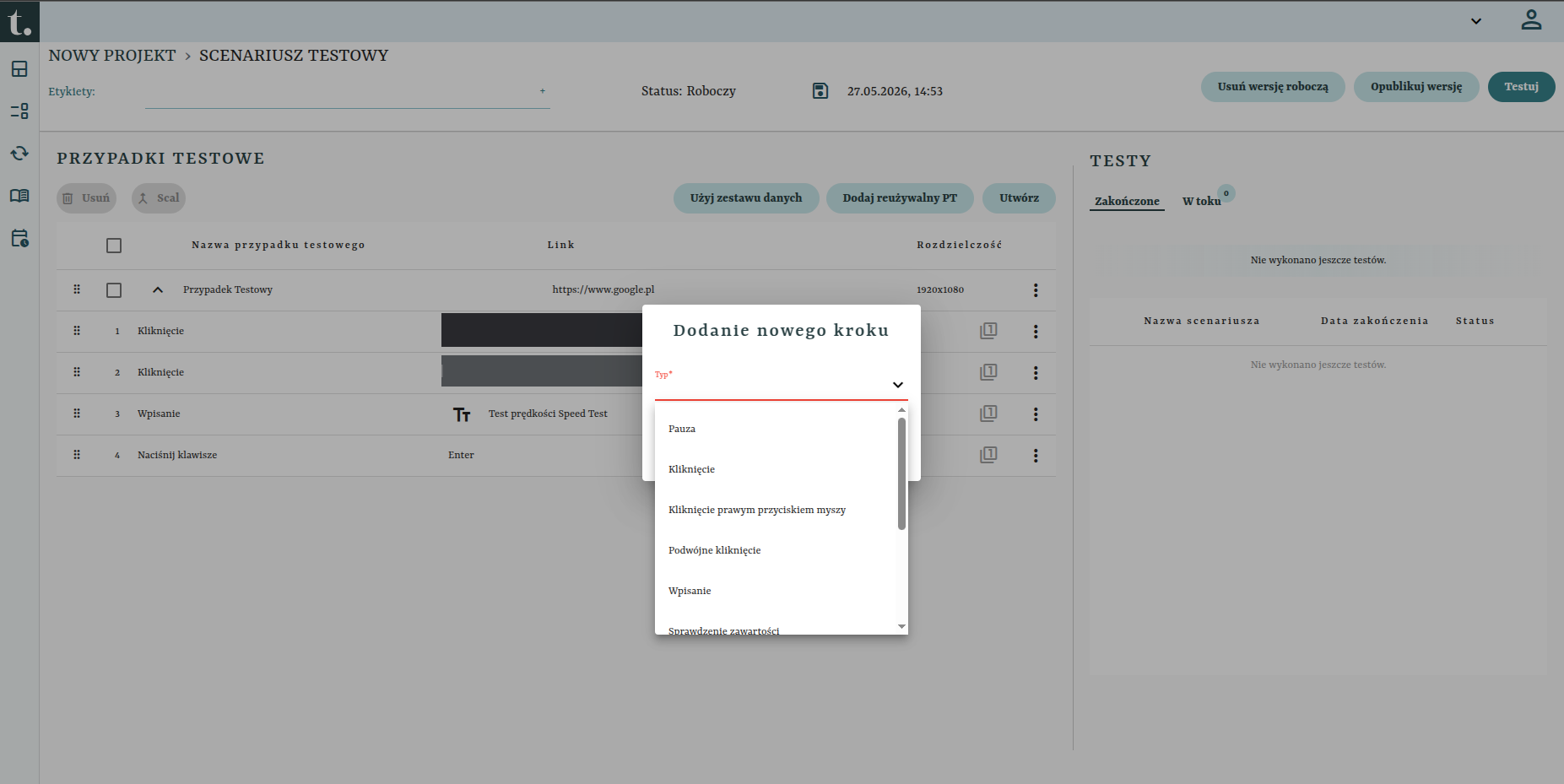This screenshot has width=1564, height=784.
Task: Click duplicate icon of step 1
Action: click(988, 331)
